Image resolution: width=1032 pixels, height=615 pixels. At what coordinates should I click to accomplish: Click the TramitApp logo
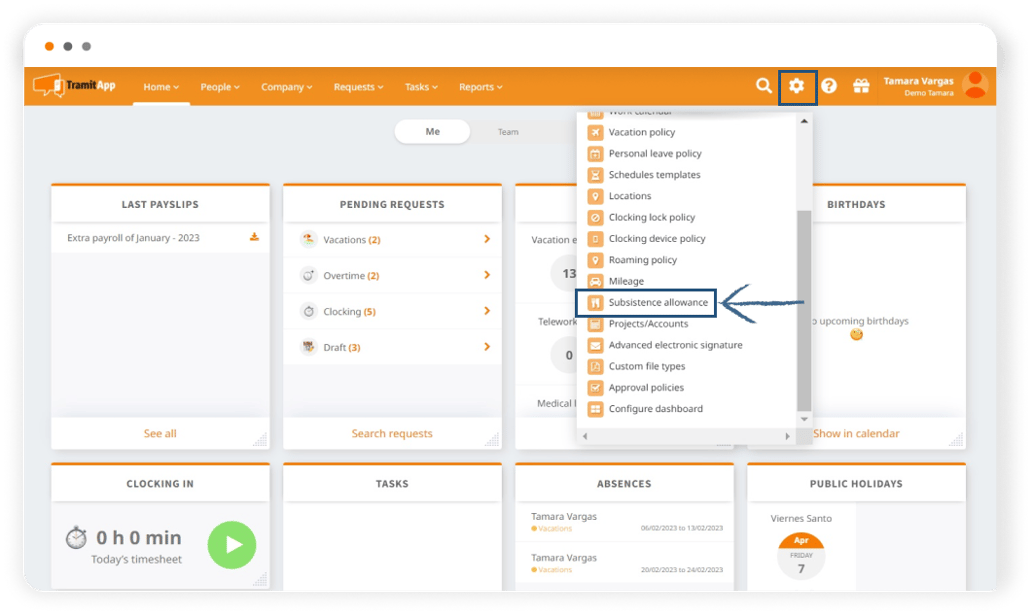[x=75, y=86]
